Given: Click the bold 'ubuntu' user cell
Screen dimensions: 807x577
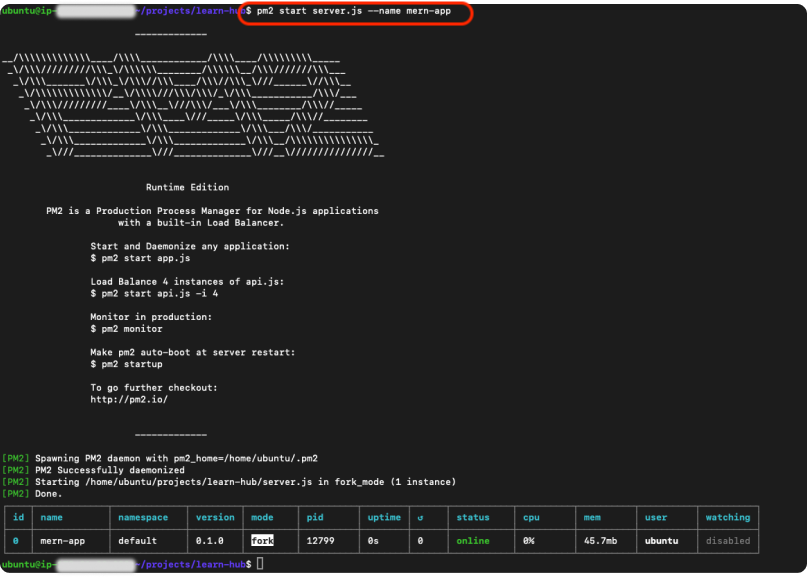Looking at the screenshot, I should tap(661, 541).
